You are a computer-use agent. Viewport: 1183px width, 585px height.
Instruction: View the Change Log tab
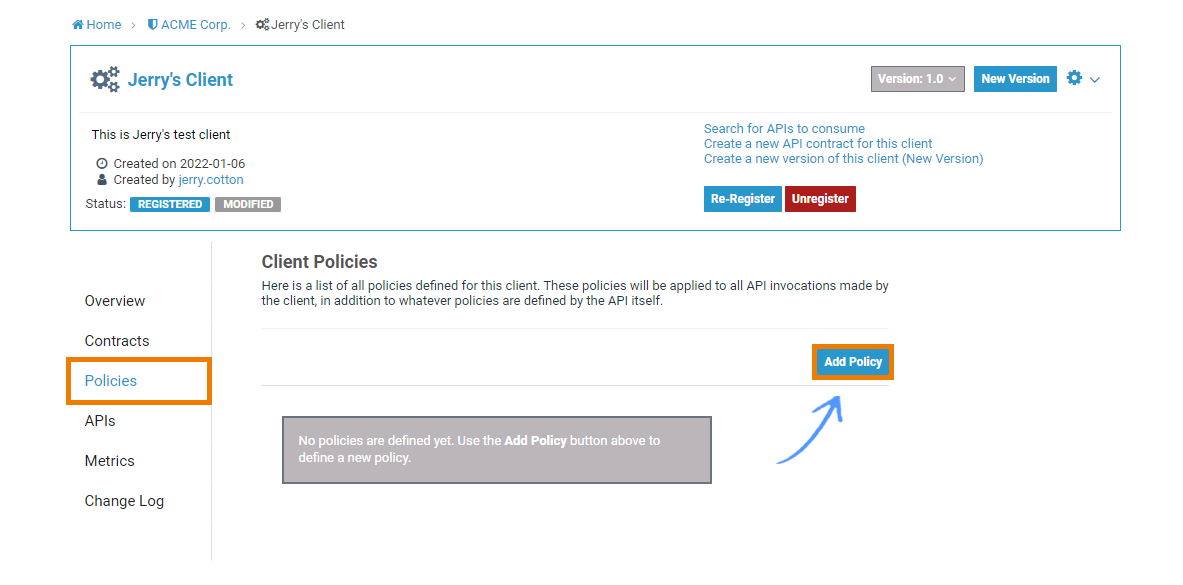pos(124,500)
